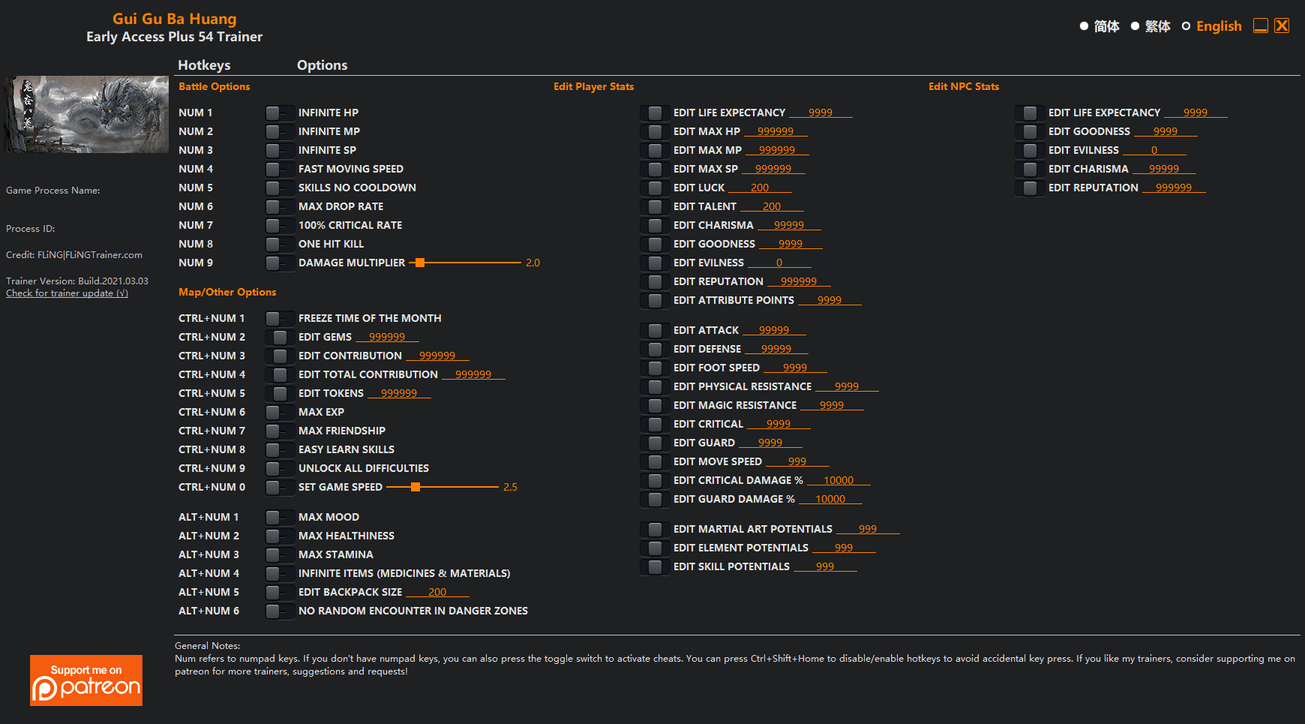1305x724 pixels.
Task: Click the Edit Gems value field
Action: click(387, 338)
